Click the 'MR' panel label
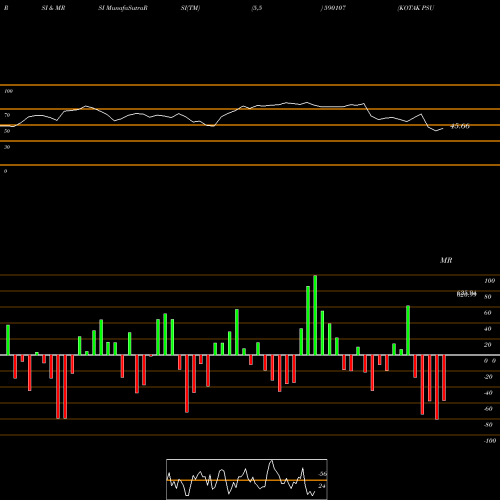The height and width of the screenshot is (500, 500). 446,260
